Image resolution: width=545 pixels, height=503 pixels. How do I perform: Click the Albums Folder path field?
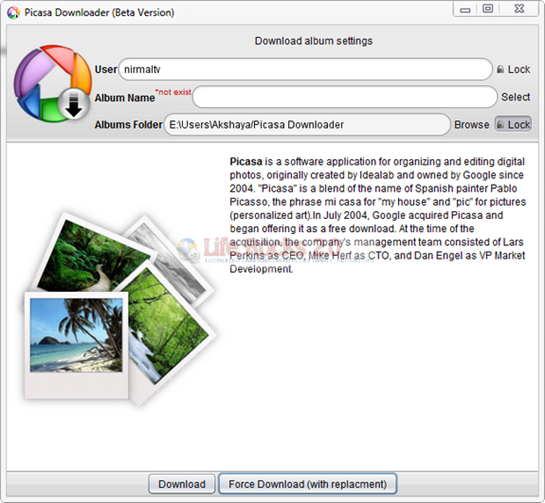(x=307, y=124)
